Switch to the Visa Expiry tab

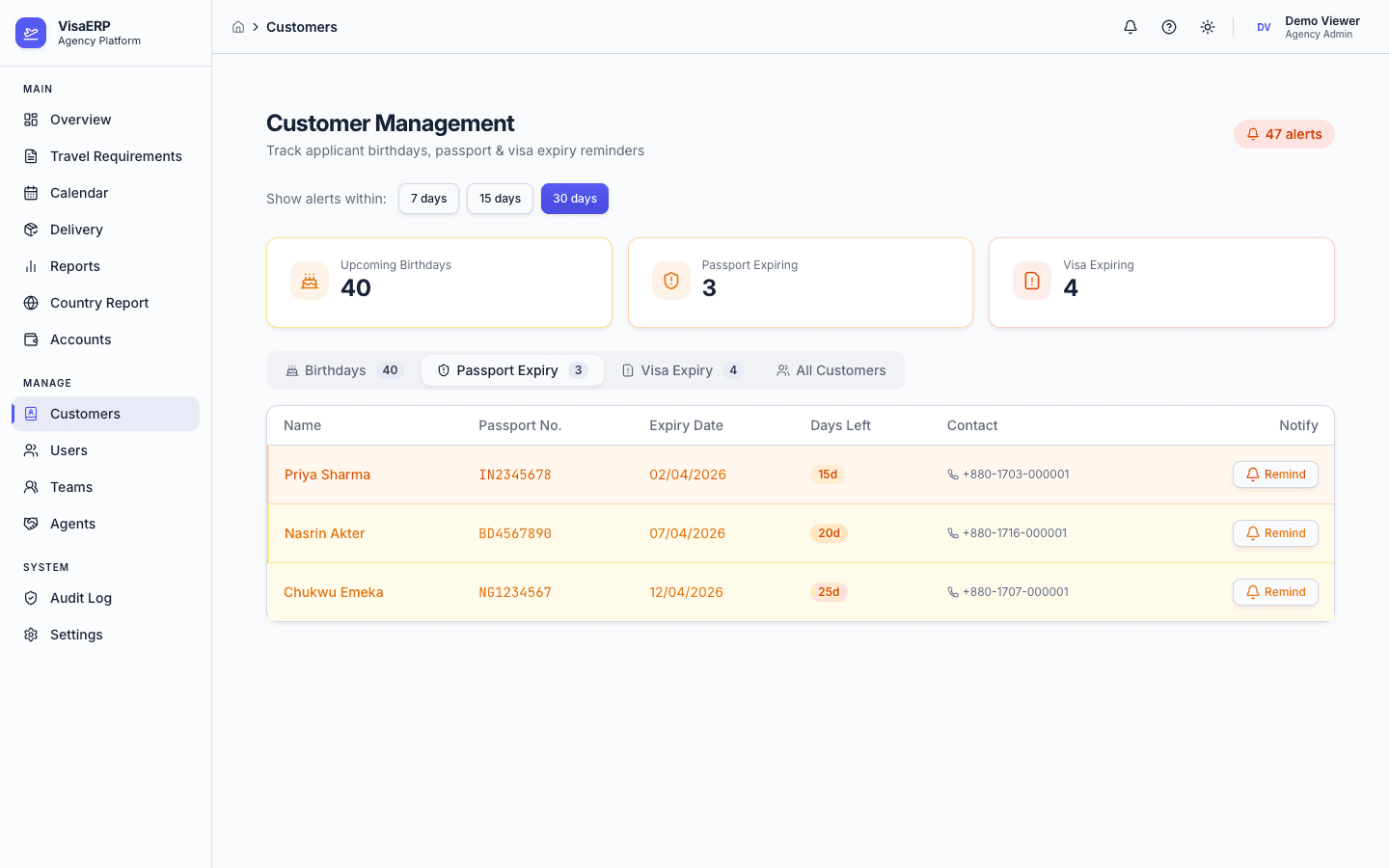point(681,370)
